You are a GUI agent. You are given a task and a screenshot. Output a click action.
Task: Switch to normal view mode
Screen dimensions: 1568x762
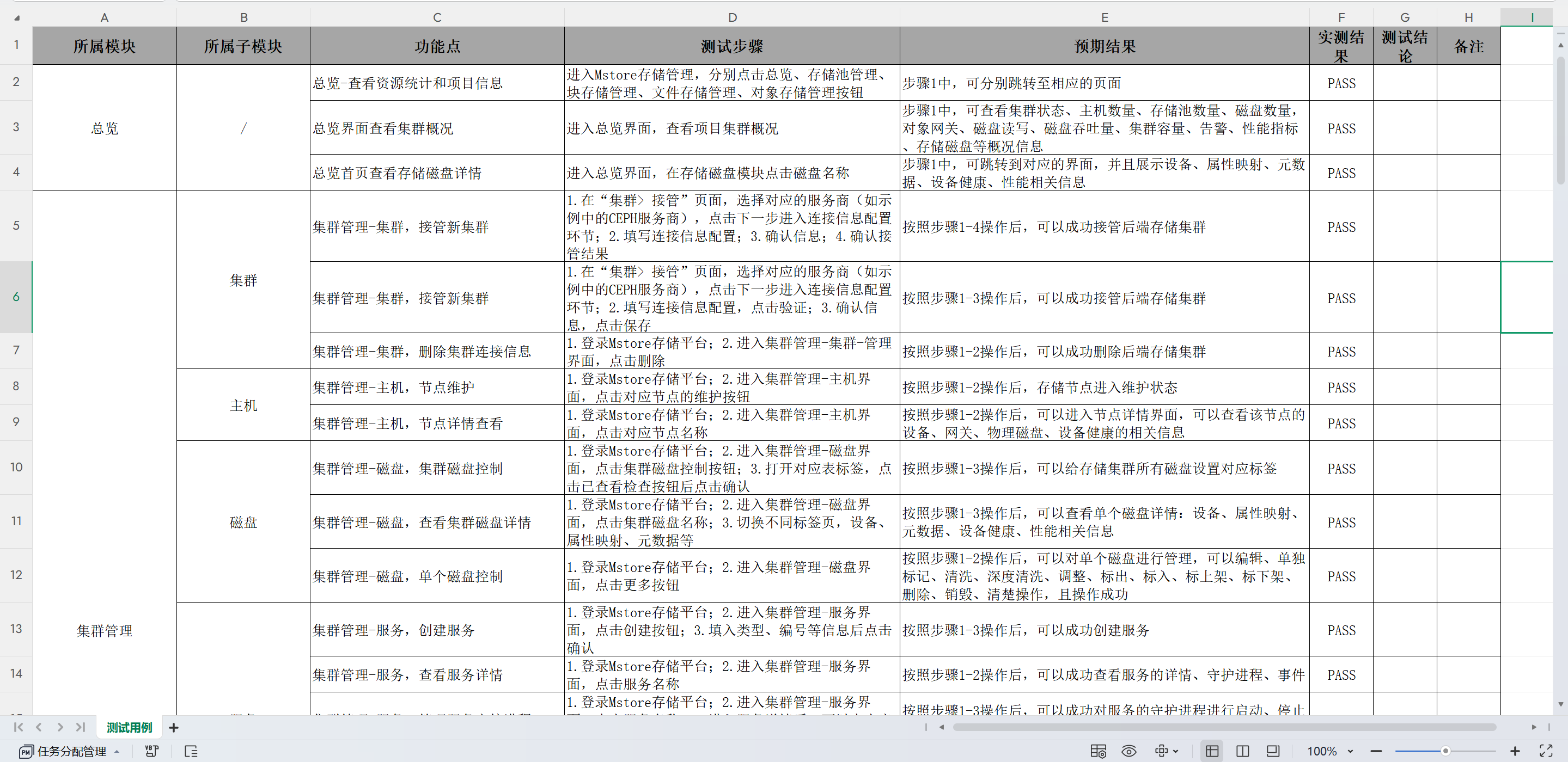click(x=1212, y=751)
